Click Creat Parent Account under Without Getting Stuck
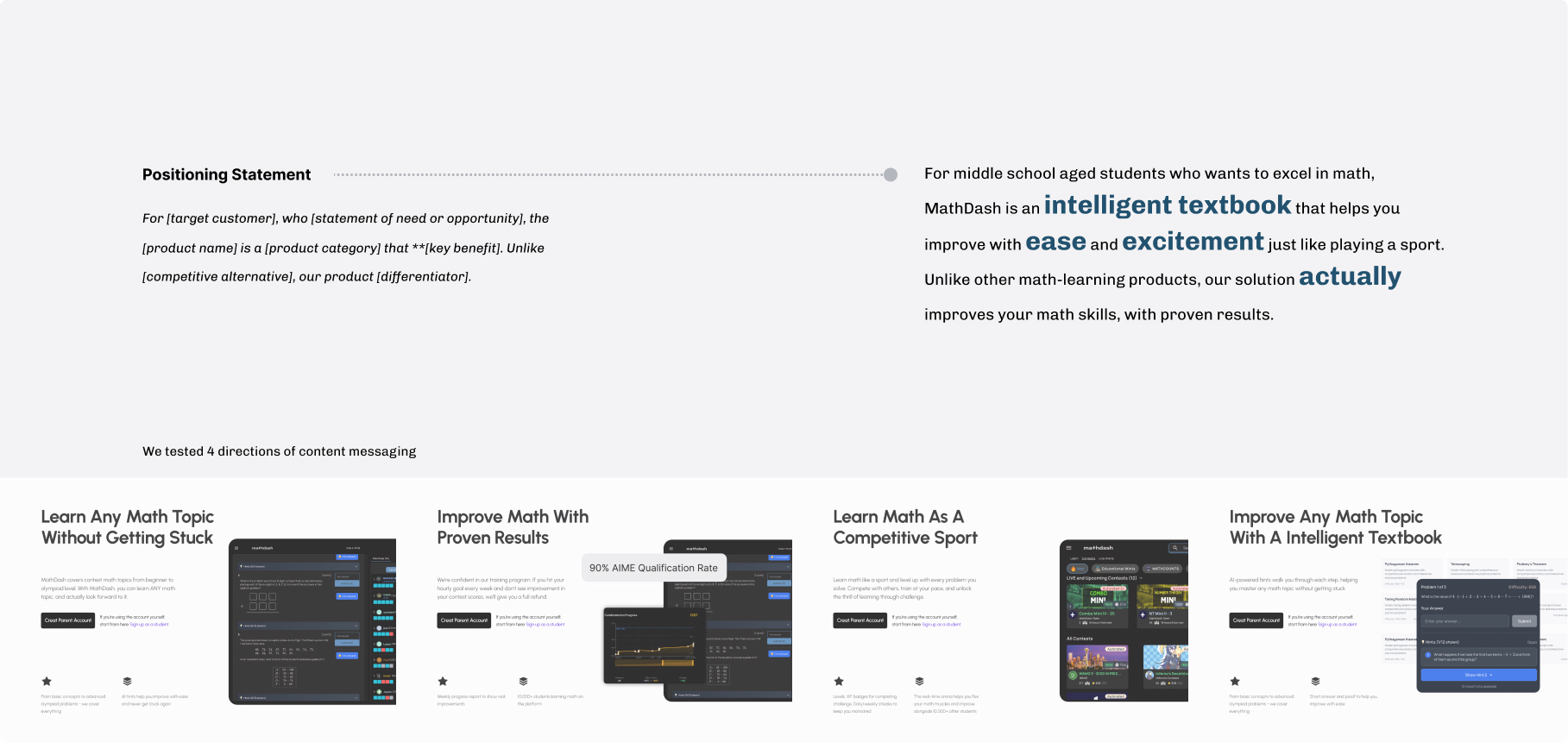This screenshot has height=743, width=1568. point(67,620)
